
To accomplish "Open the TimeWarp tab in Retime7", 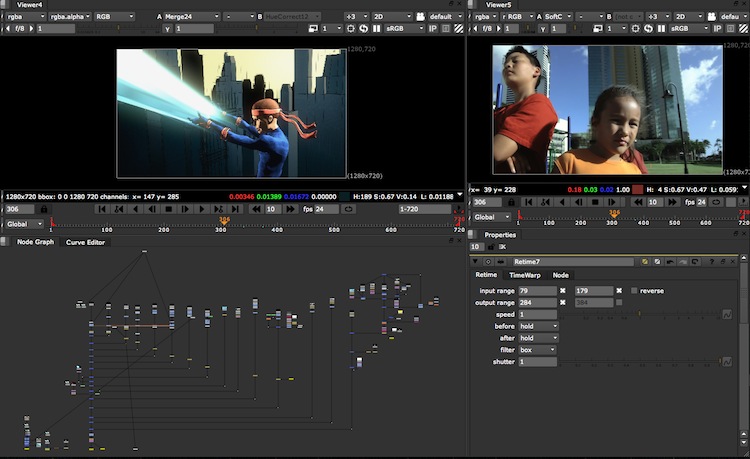I will pyautogui.click(x=524, y=275).
